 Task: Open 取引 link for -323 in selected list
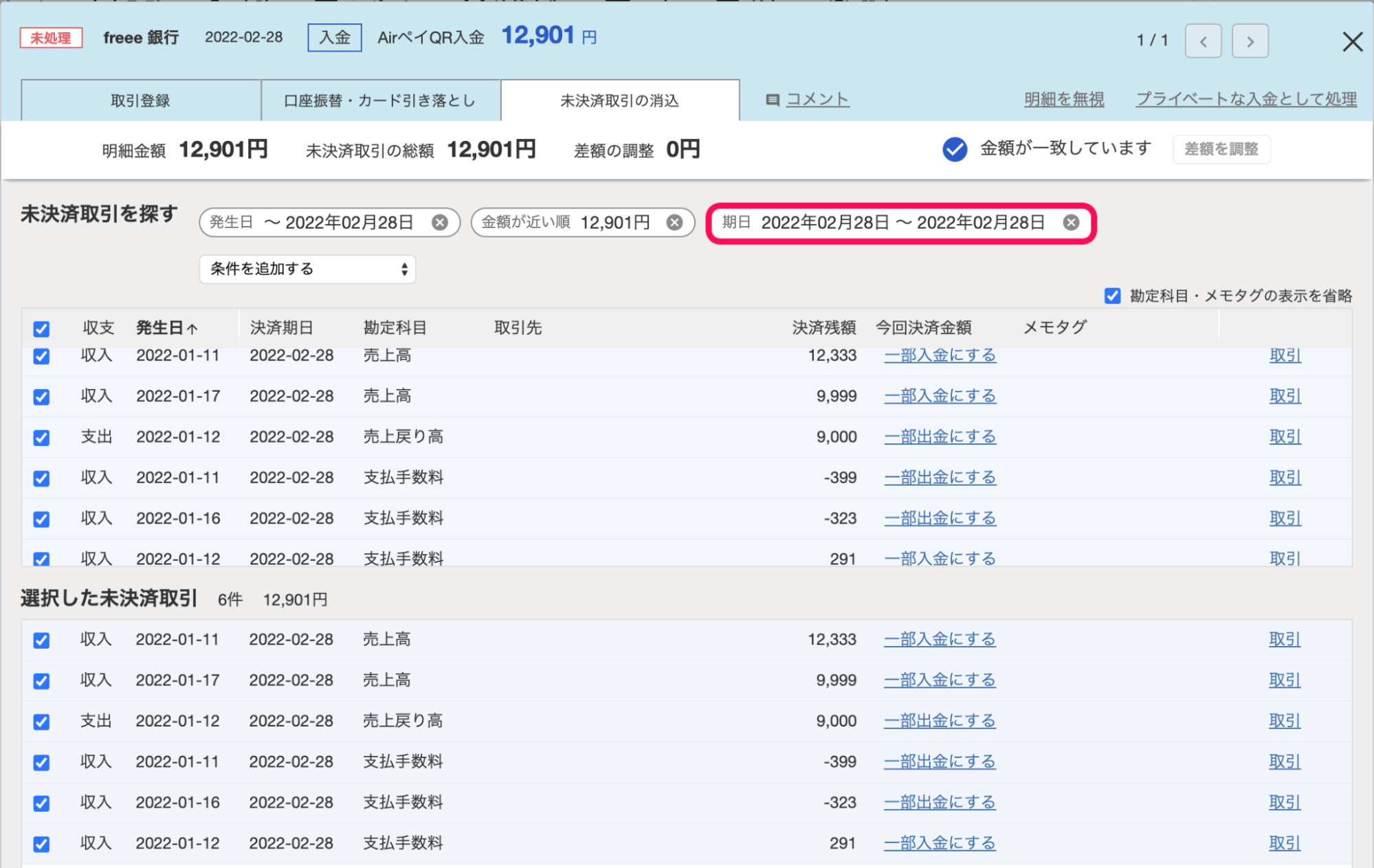coord(1285,802)
